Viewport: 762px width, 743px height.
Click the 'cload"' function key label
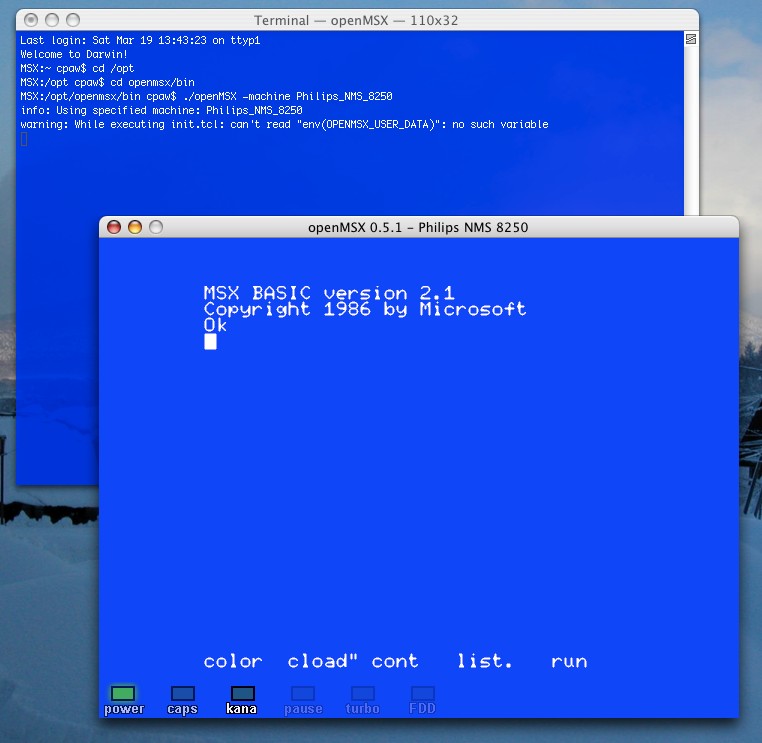point(323,661)
